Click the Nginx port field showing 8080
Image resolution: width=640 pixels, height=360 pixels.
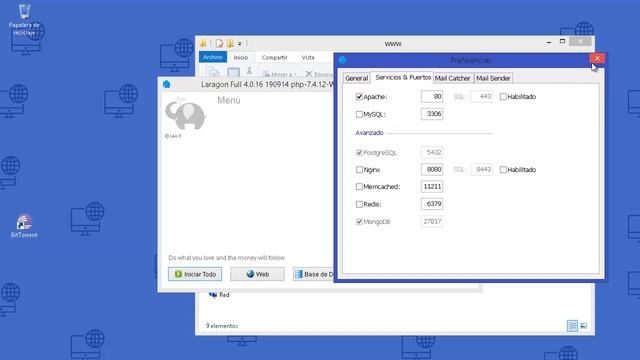pos(432,169)
